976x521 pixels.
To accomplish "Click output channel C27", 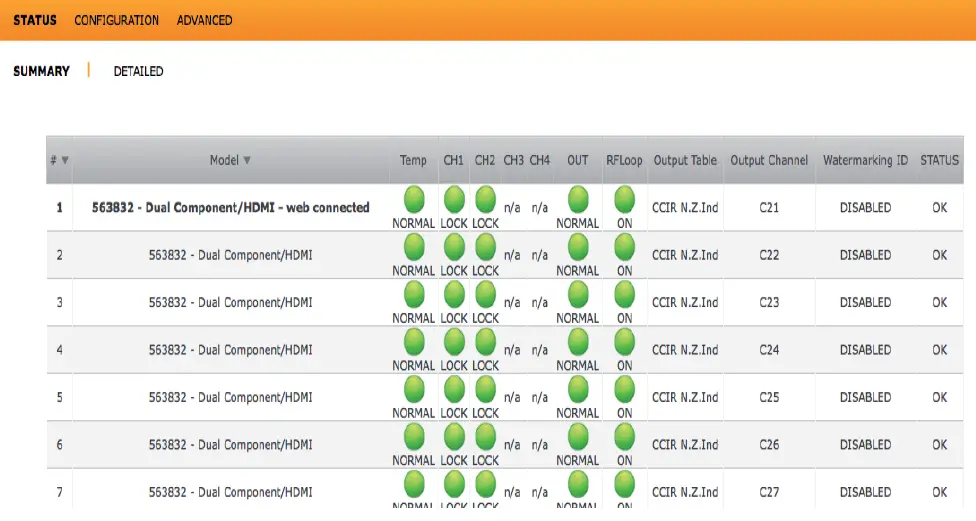I will point(769,492).
